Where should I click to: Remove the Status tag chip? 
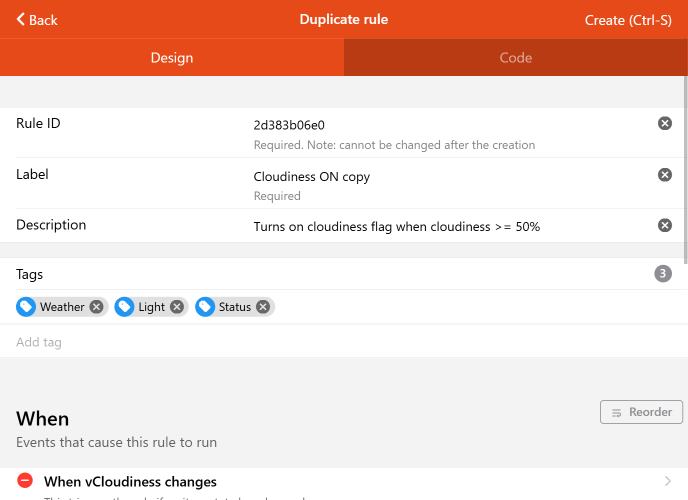click(x=262, y=307)
